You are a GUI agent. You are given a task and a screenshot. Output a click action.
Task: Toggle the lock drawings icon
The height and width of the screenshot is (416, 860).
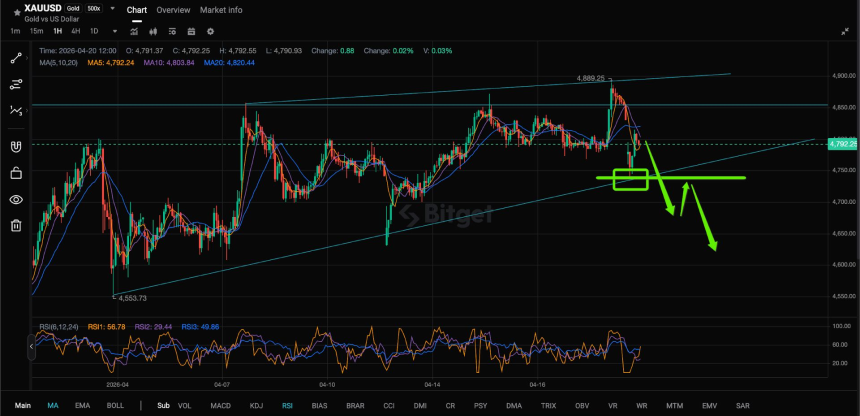[x=16, y=173]
